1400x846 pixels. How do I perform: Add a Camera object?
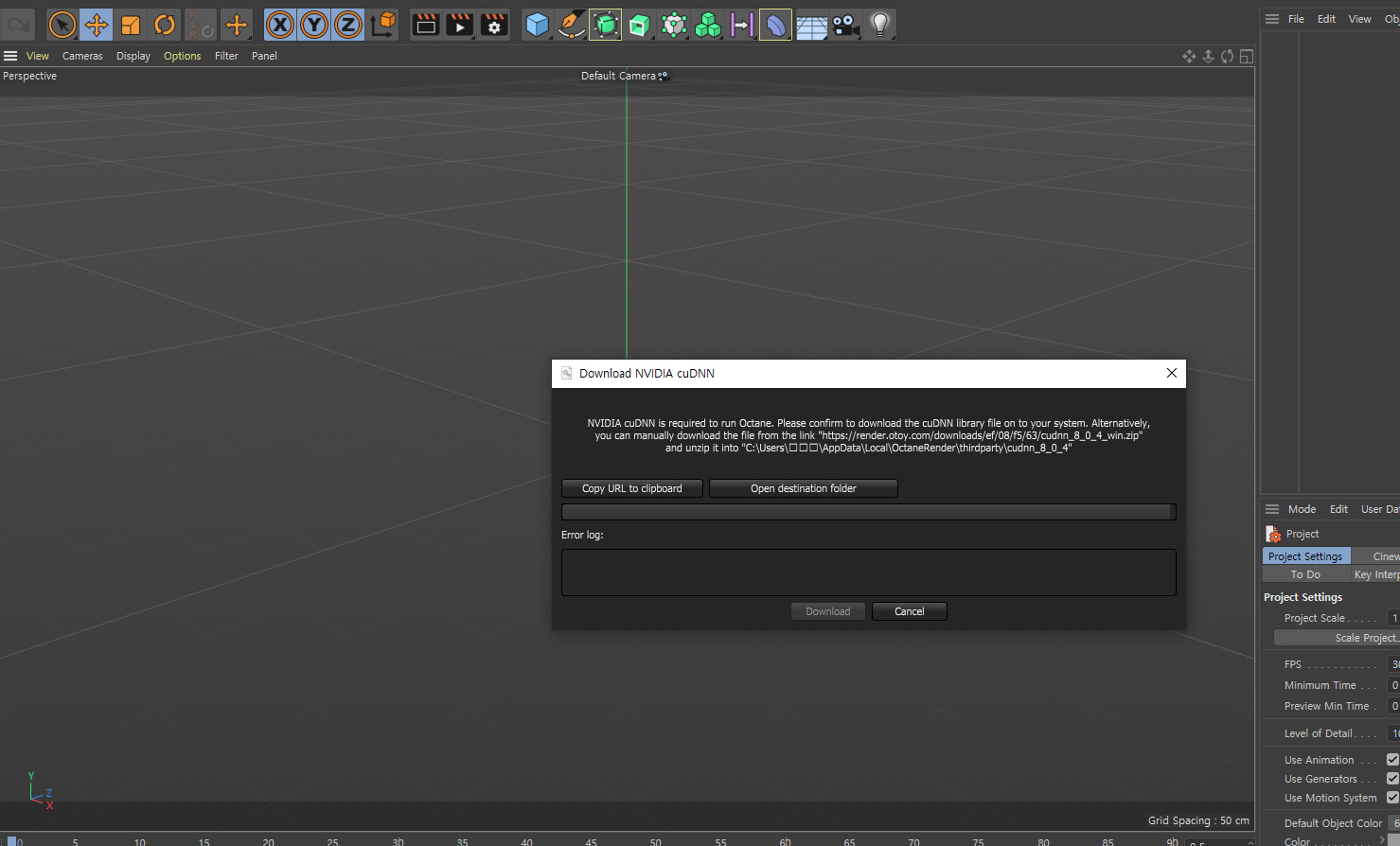(x=845, y=25)
